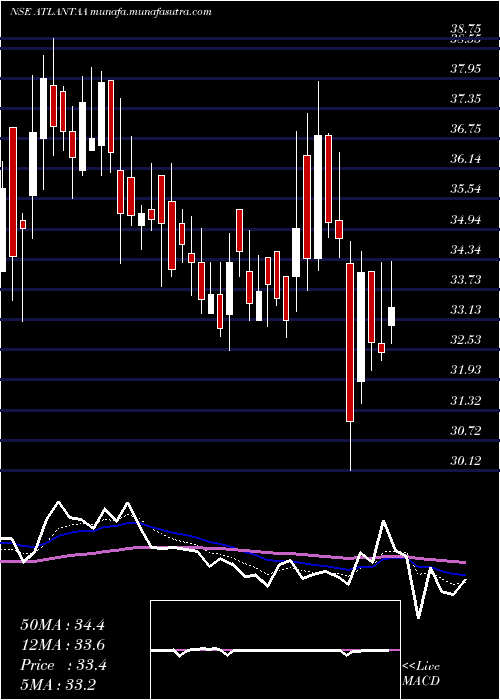Click the 37.95 price axis label
Viewport: 500px width, 700px height.
pyautogui.click(x=466, y=69)
